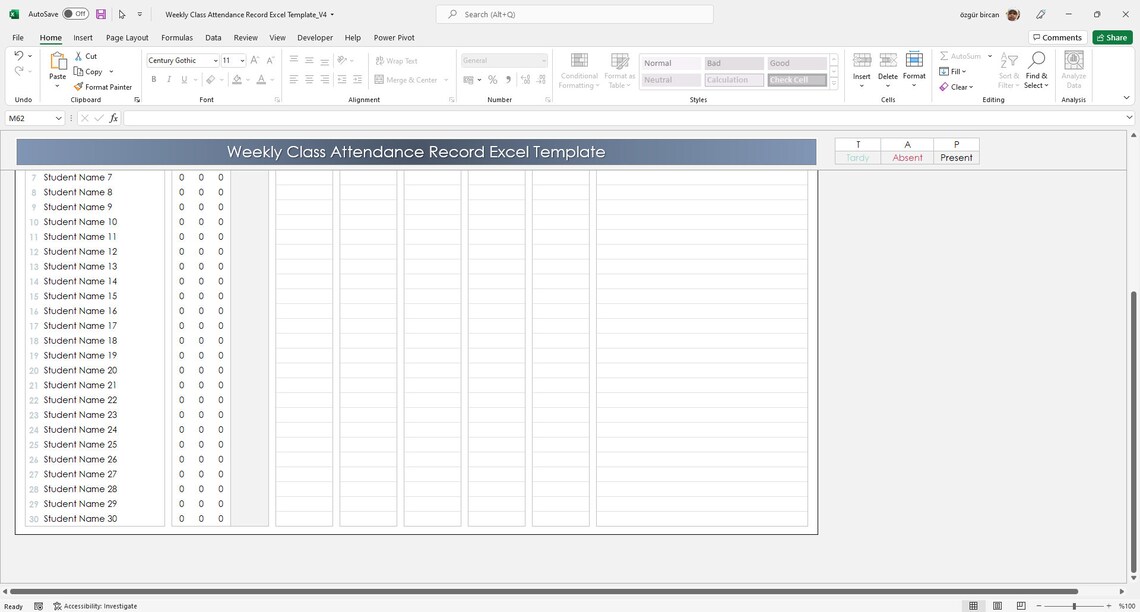
Task: Save the workbook with the Save icon
Action: click(100, 13)
